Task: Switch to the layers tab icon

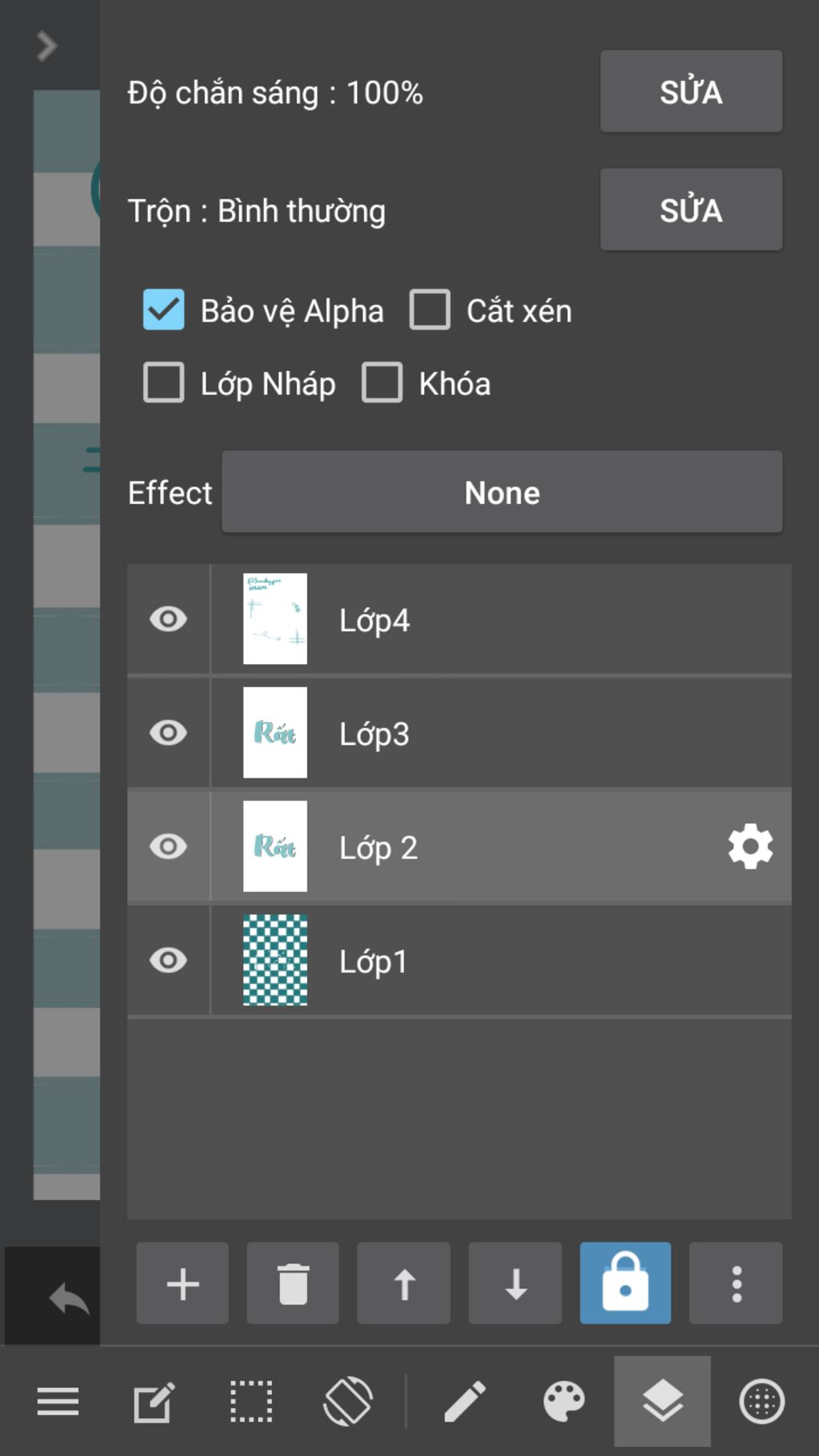Action: (x=662, y=1402)
